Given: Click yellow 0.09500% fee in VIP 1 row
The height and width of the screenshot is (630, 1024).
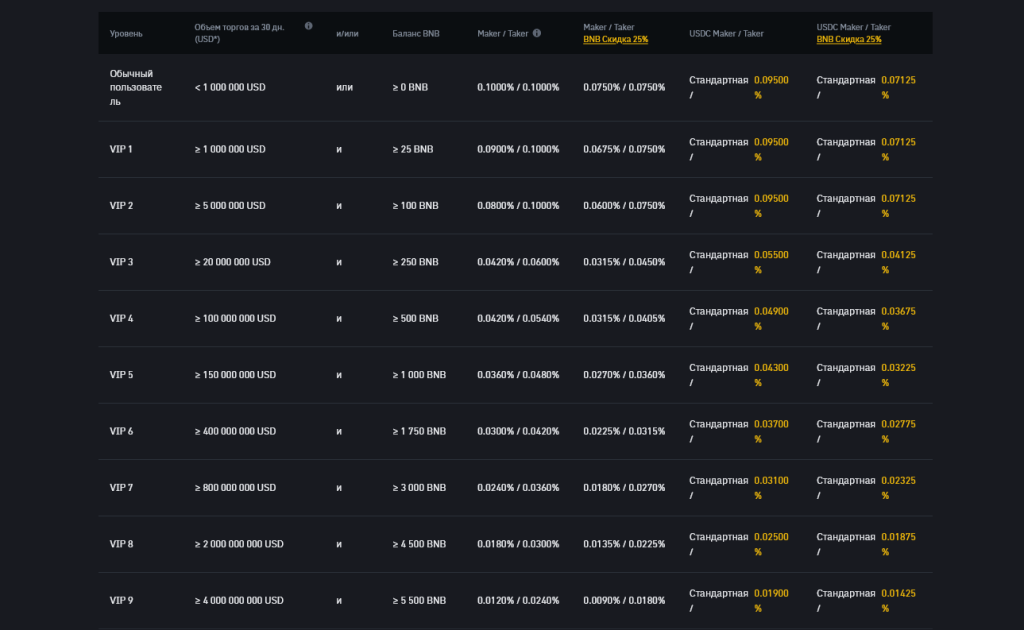Looking at the screenshot, I should 771,142.
